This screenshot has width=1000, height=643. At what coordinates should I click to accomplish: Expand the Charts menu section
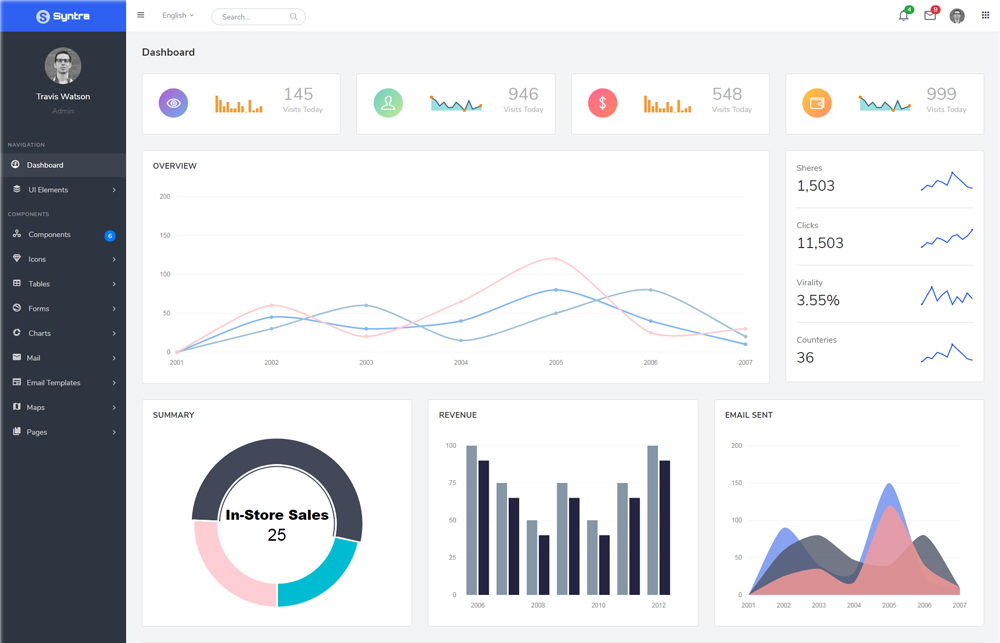(x=63, y=333)
